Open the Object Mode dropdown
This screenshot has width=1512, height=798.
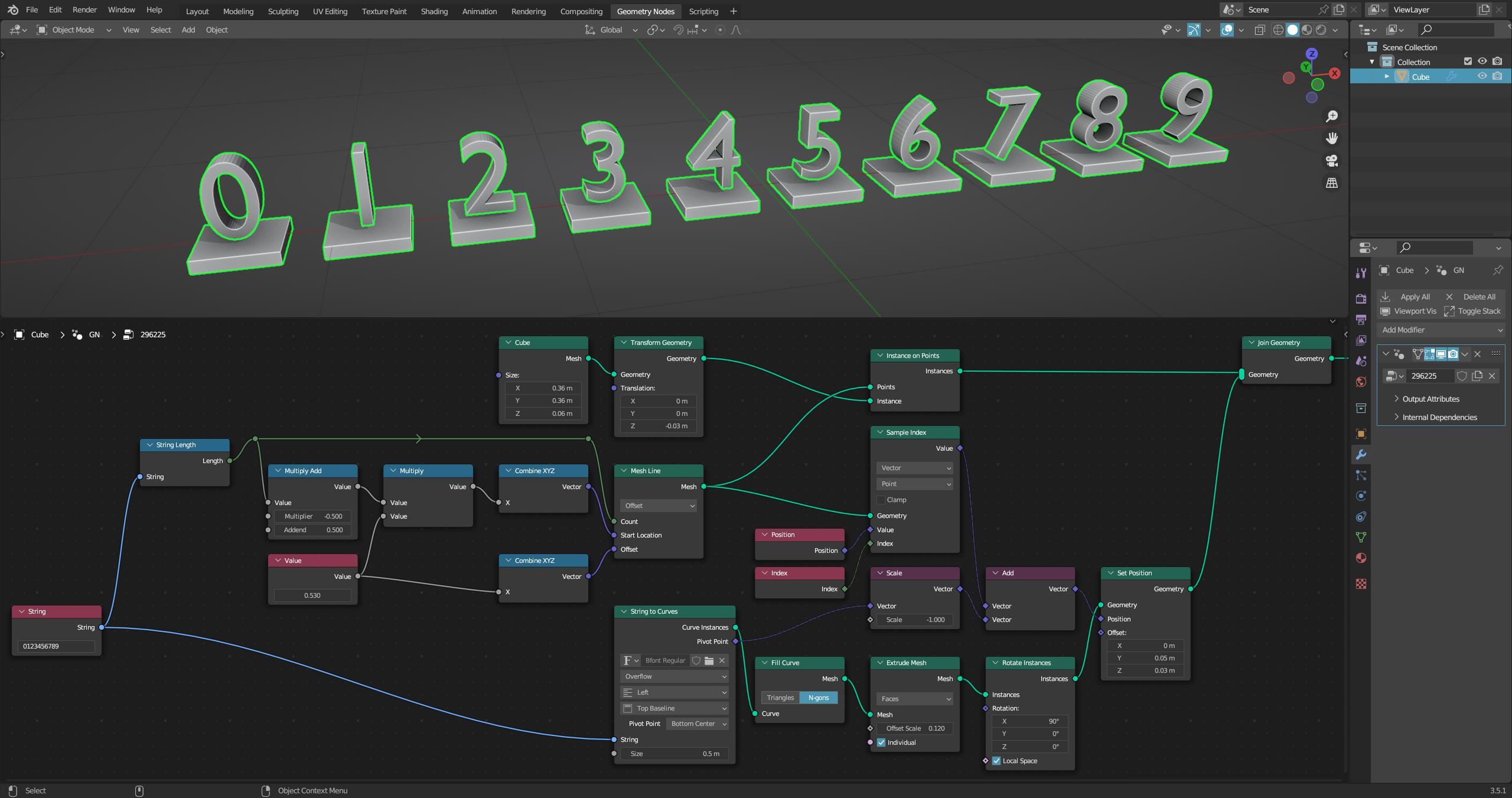(73, 30)
